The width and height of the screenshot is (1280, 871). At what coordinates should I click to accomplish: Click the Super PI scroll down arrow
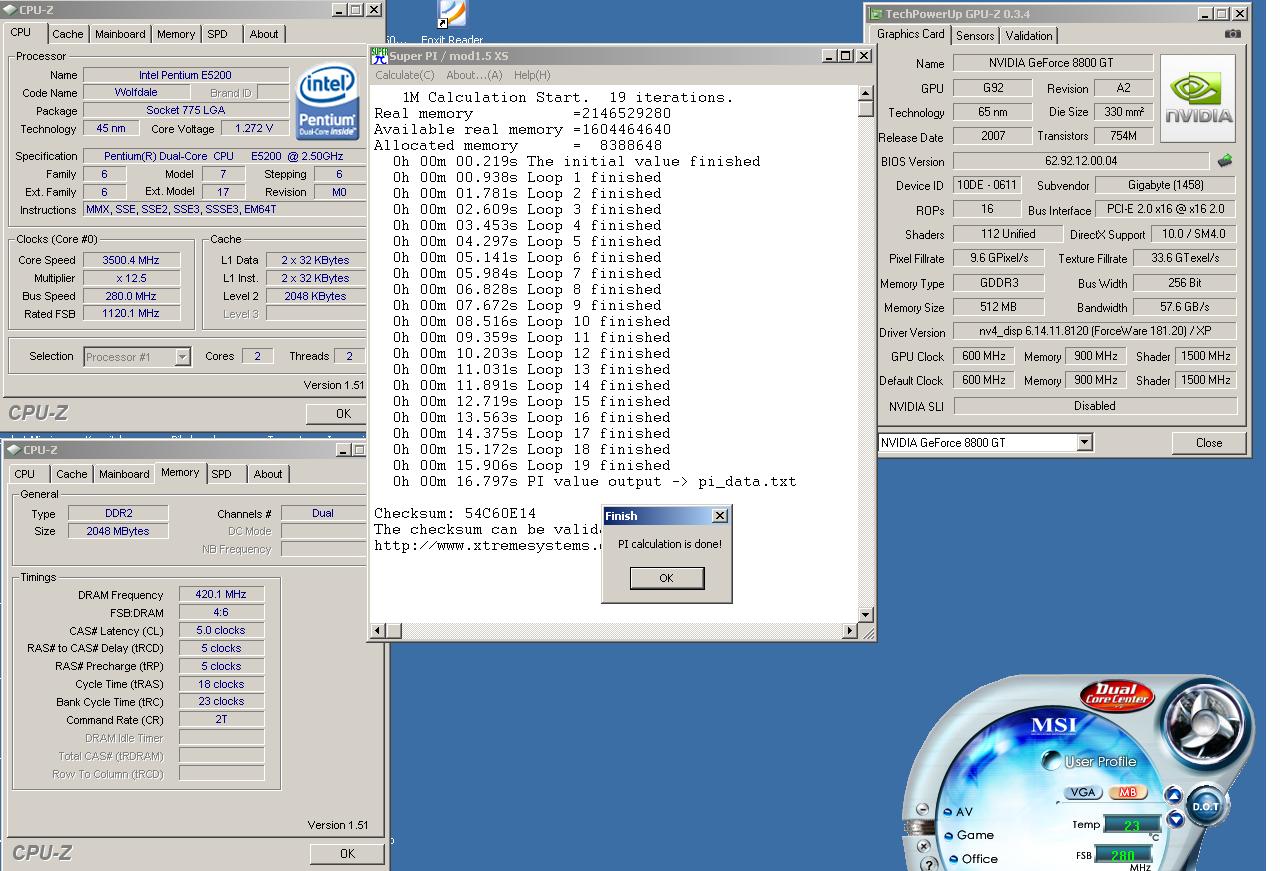click(866, 614)
